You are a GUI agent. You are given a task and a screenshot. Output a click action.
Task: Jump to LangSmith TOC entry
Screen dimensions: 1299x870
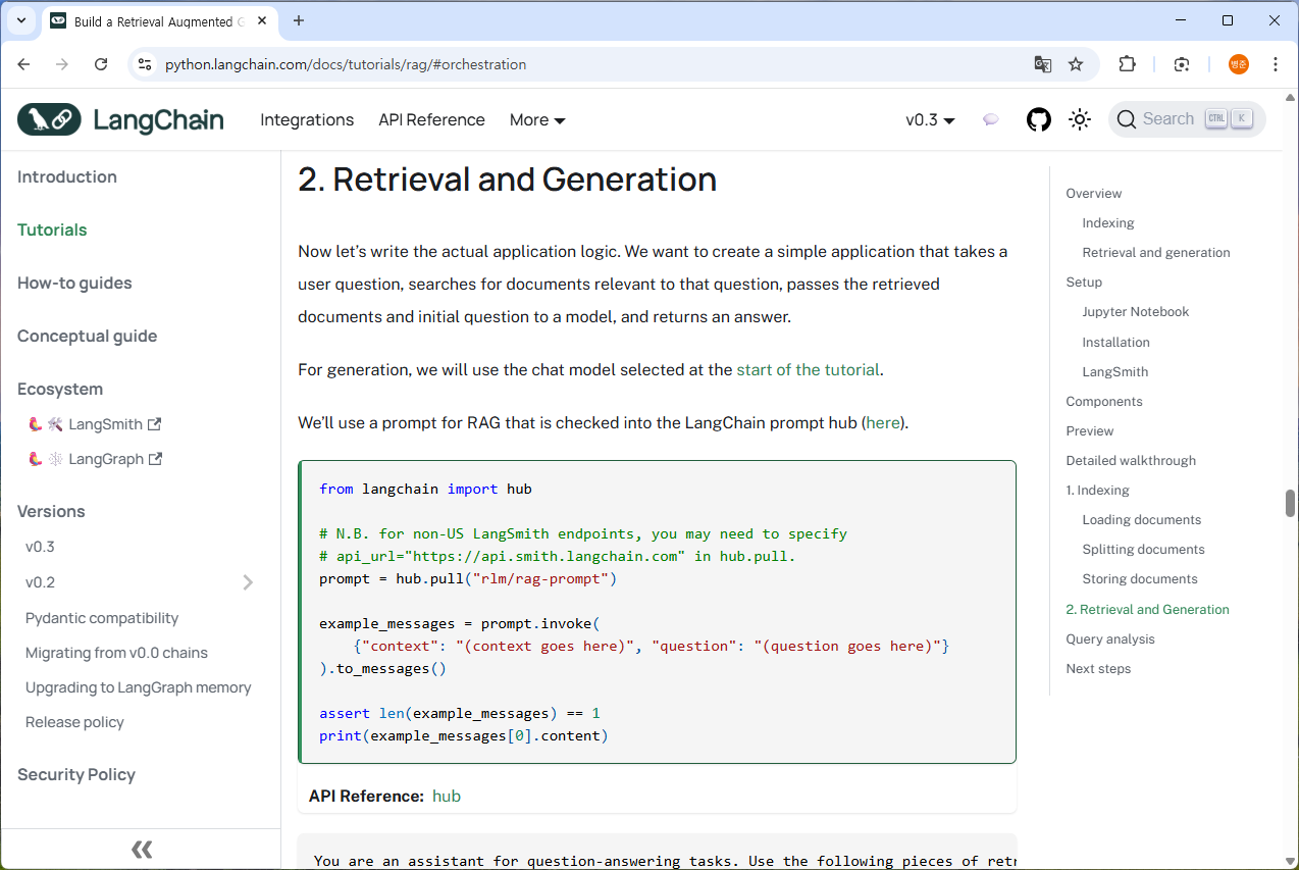pyautogui.click(x=1115, y=372)
